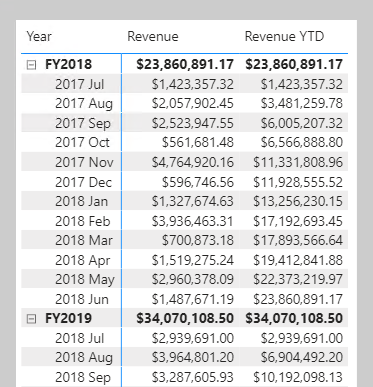Viewport: 373px width, 387px height.
Task: Select the 2017 Nov row label
Action: click(84, 162)
